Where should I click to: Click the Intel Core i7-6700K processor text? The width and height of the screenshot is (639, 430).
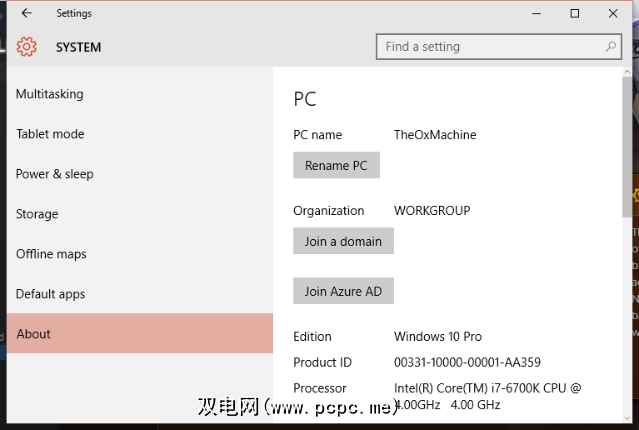[x=487, y=396]
